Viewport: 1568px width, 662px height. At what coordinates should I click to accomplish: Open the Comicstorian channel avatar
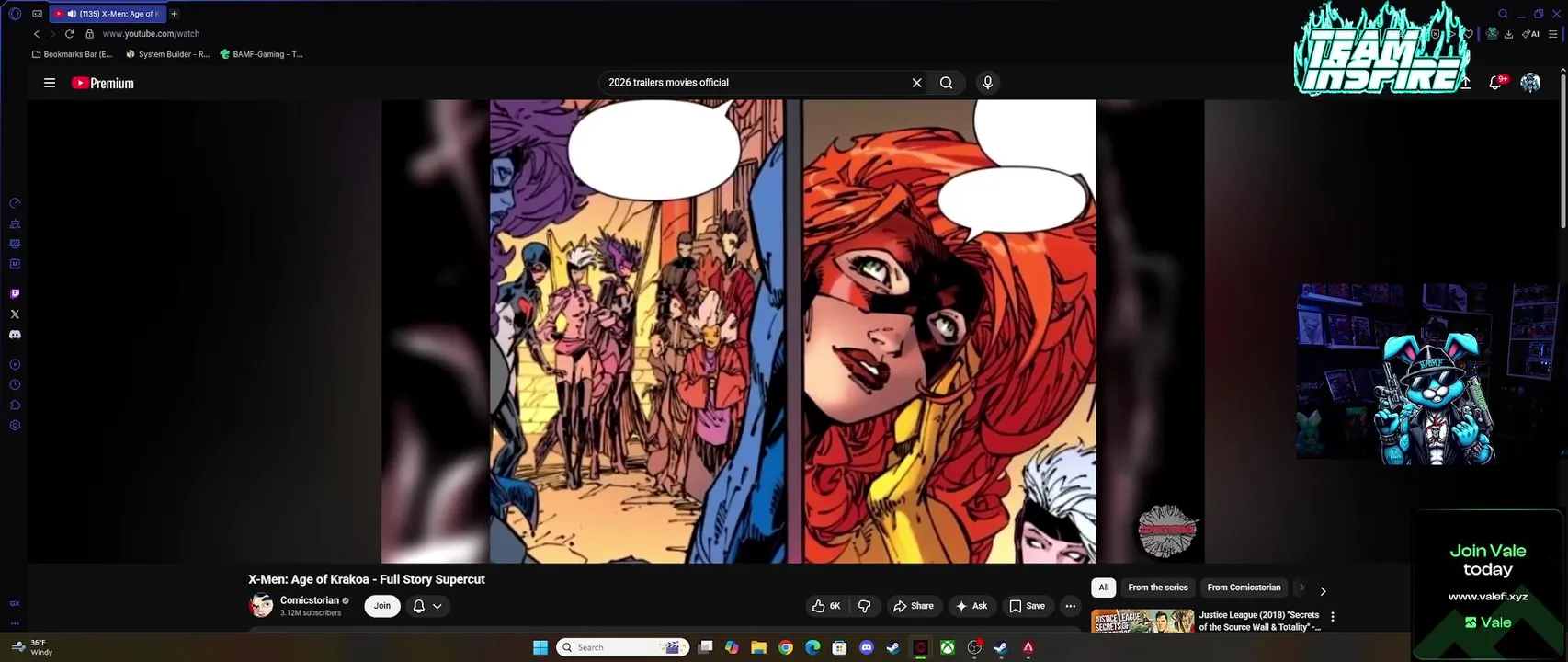click(261, 605)
